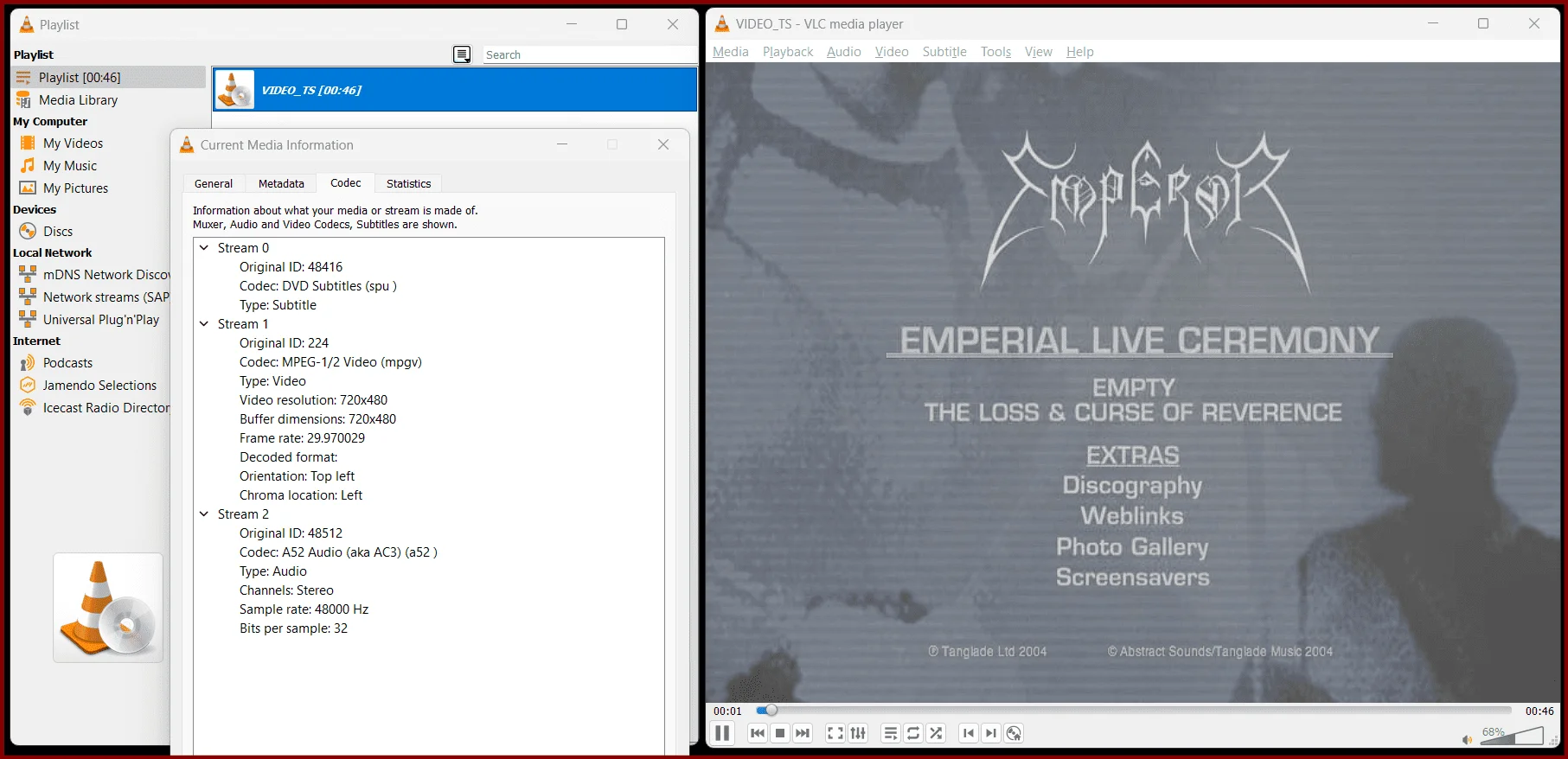Select EMPERIAL LIVE CEREMONY in DVD menu
This screenshot has width=1568, height=759.
[x=1139, y=341]
